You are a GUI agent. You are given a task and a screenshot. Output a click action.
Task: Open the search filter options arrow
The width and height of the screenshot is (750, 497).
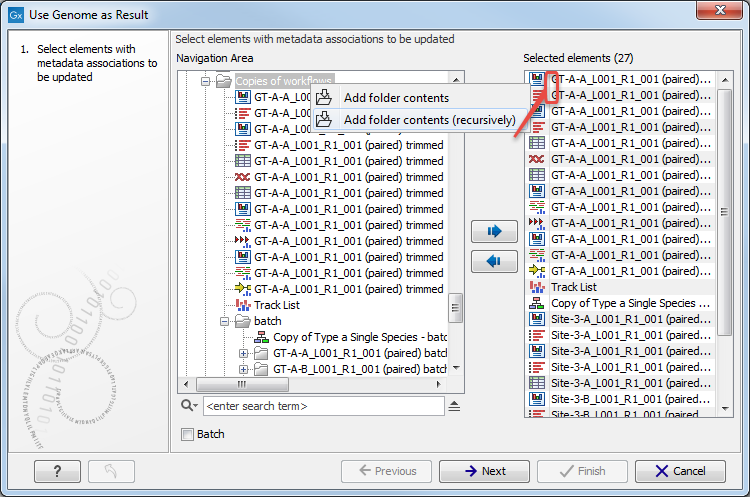pyautogui.click(x=454, y=406)
